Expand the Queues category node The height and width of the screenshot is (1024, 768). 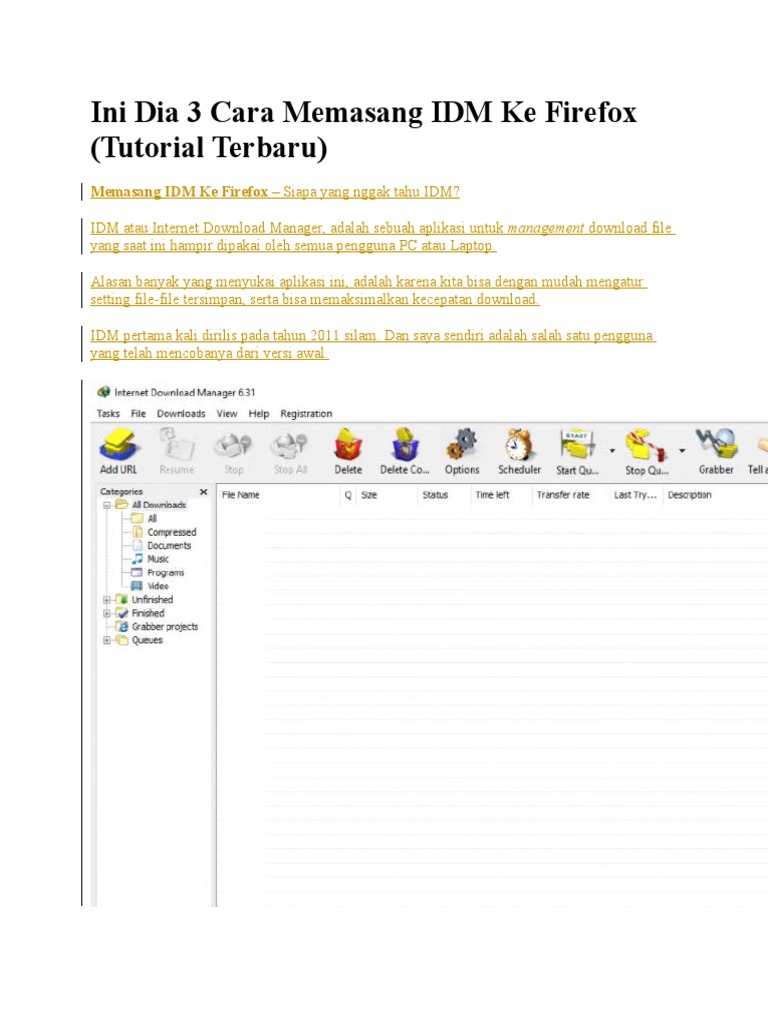click(x=106, y=640)
